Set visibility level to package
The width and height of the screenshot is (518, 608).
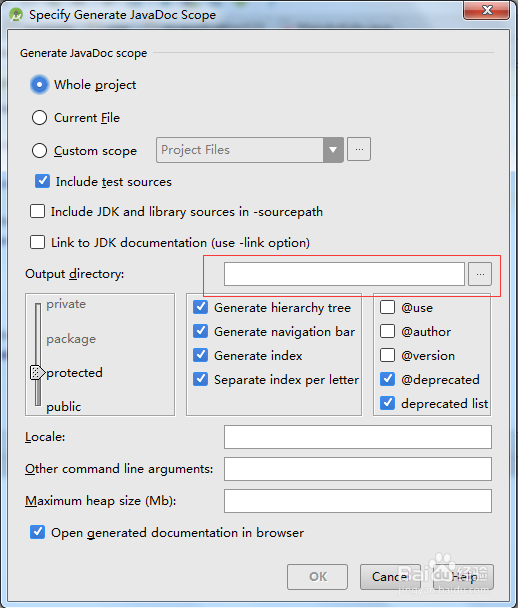pos(71,339)
